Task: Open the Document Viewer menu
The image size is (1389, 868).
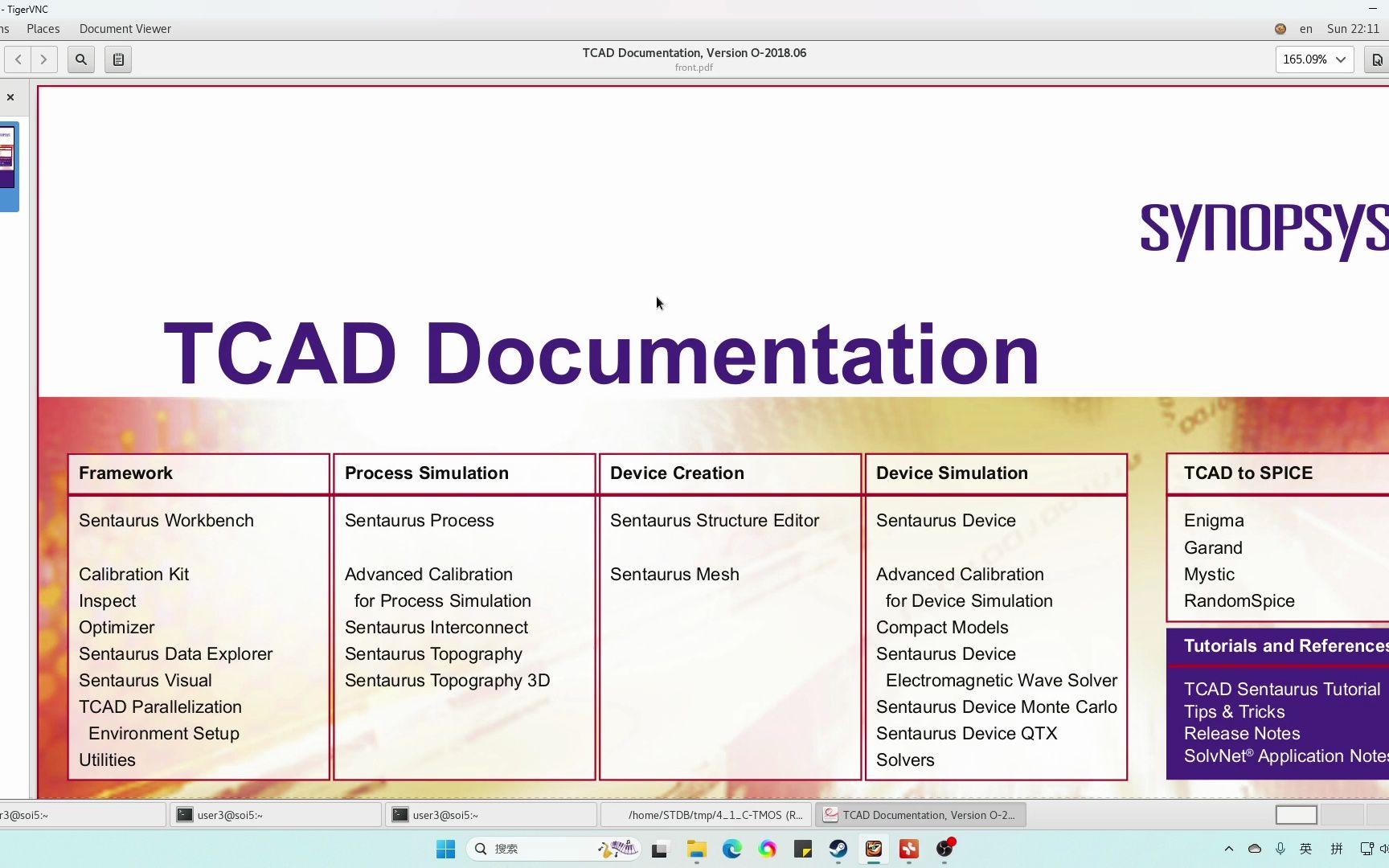Action: tap(125, 29)
